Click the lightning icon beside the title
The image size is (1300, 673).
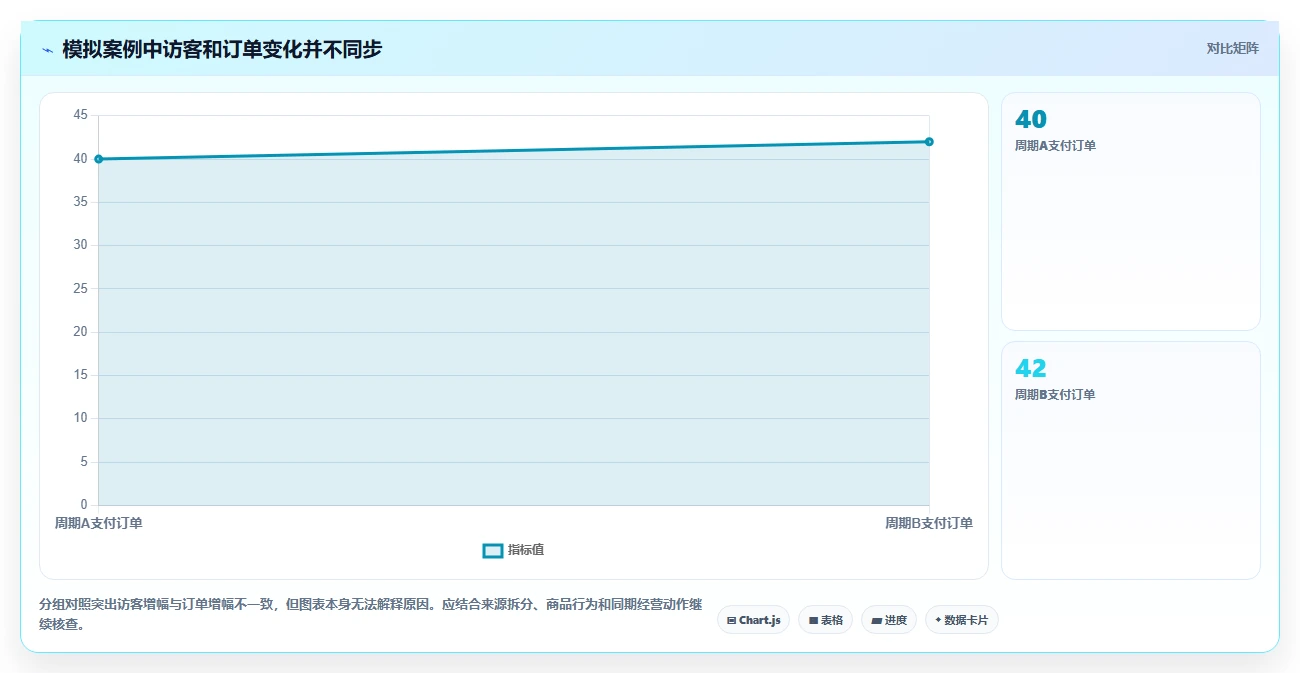tap(47, 49)
